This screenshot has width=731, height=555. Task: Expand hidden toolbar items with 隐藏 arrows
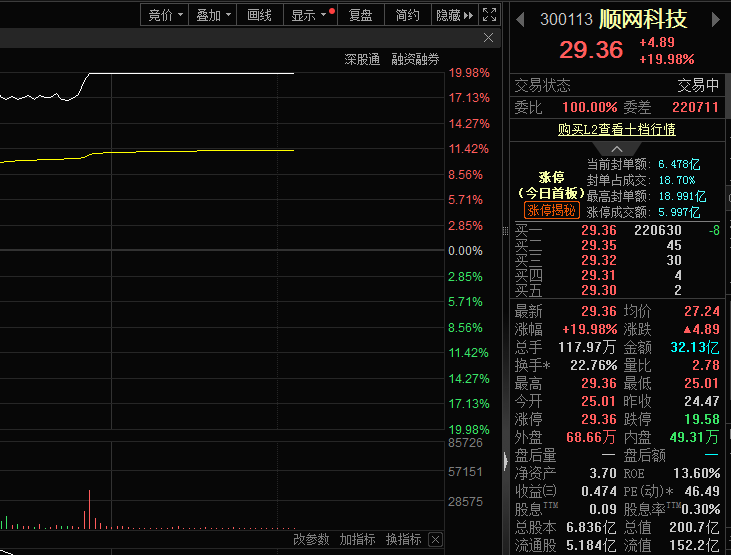(455, 15)
